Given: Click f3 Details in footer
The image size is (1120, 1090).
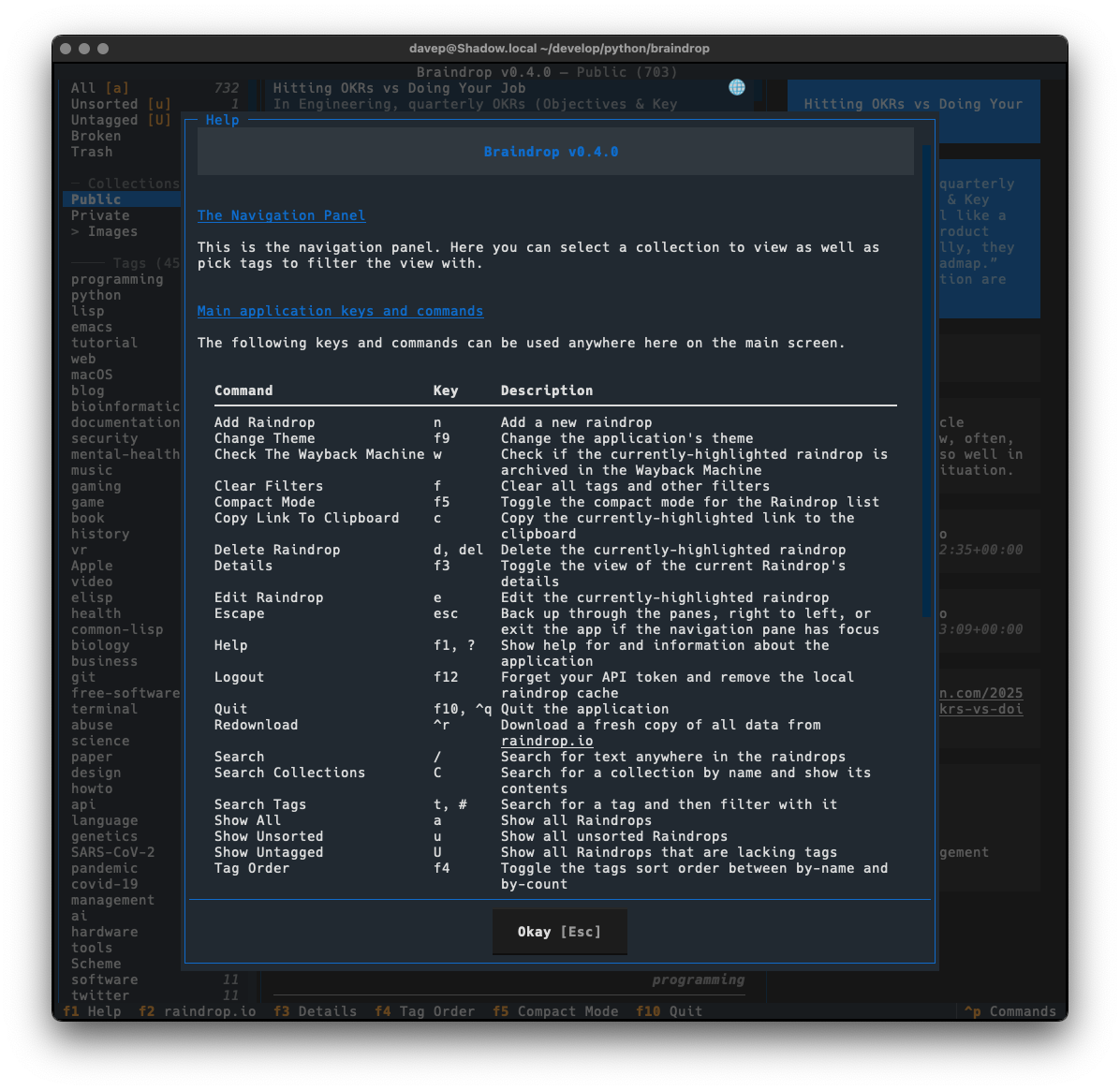Looking at the screenshot, I should click(x=315, y=1010).
